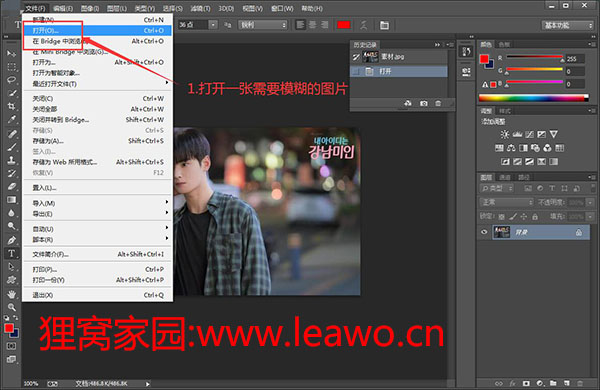Select the Eraser tool
600x390 pixels.
click(x=11, y=186)
